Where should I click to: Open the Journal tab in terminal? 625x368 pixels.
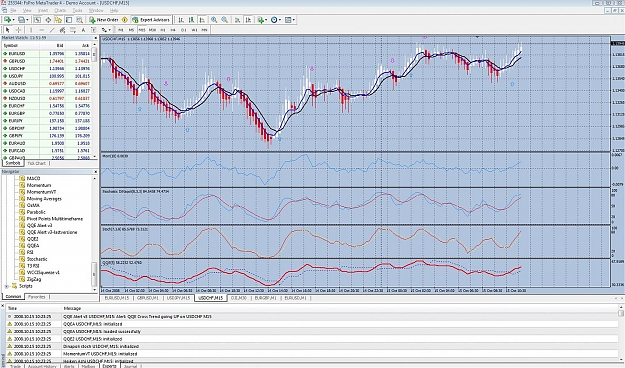130,366
